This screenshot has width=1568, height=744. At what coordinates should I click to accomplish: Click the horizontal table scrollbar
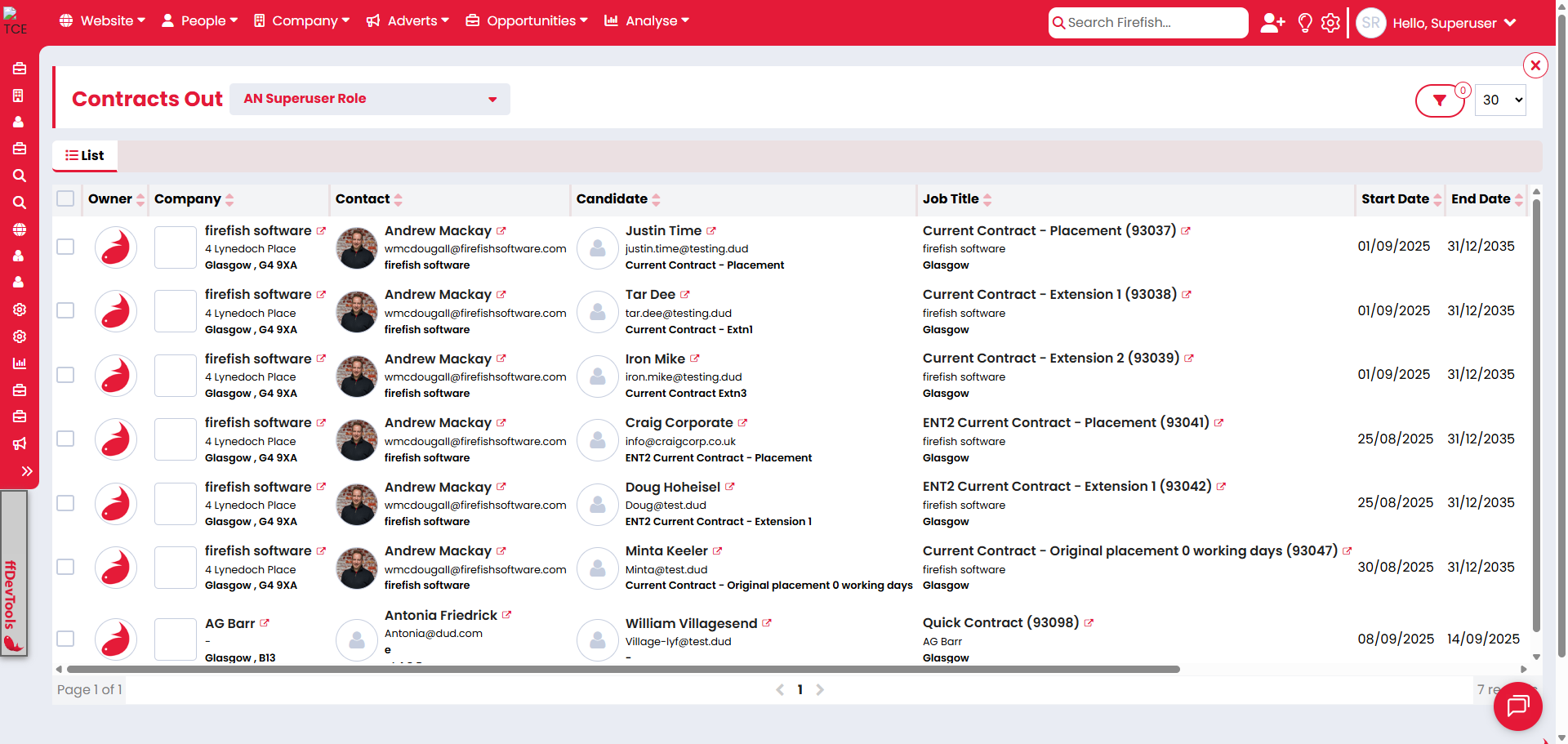pyautogui.click(x=623, y=669)
